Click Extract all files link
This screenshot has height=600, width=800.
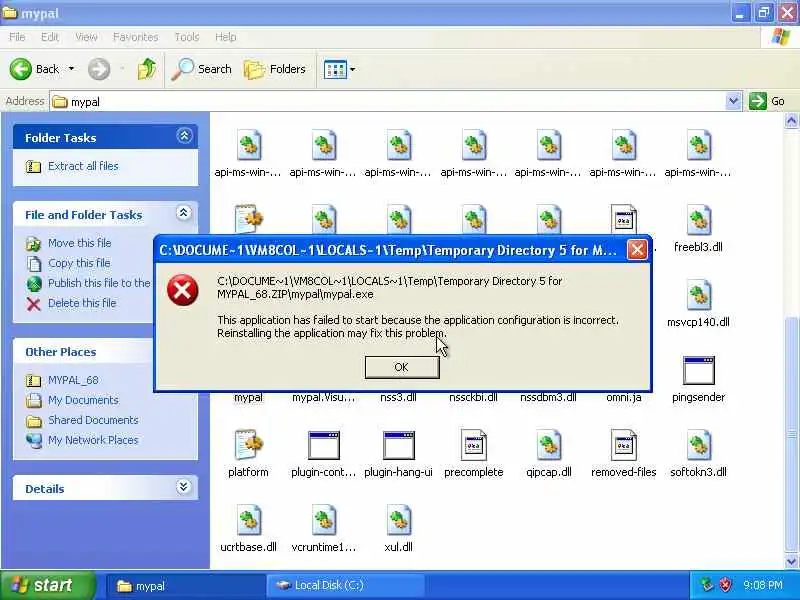pos(83,166)
